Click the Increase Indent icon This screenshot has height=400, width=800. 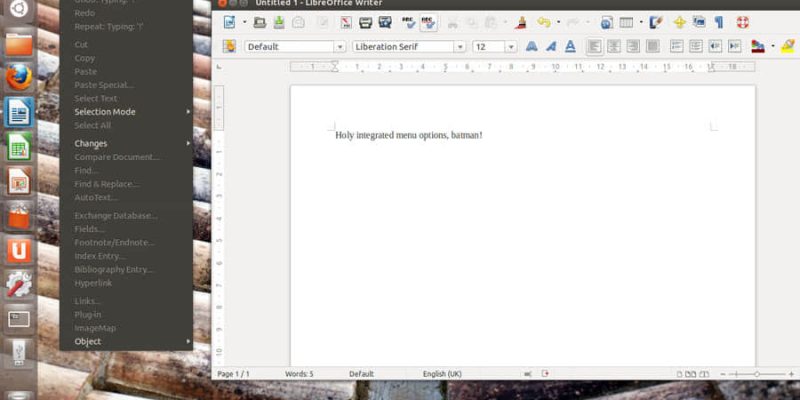[735, 46]
